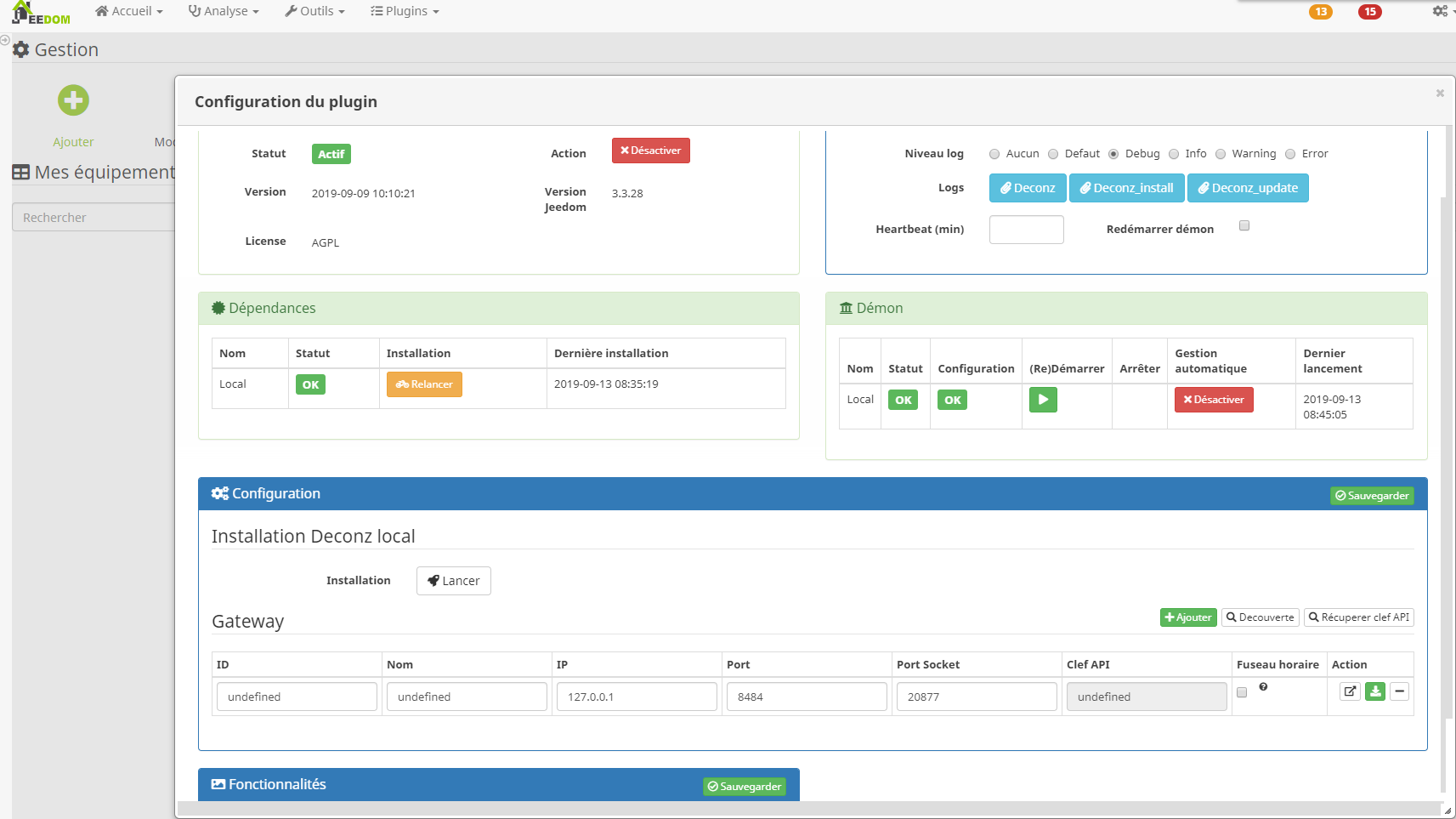Screen dimensions: 1456x819
Task: Click Récuperer clef API button
Action: point(1359,617)
